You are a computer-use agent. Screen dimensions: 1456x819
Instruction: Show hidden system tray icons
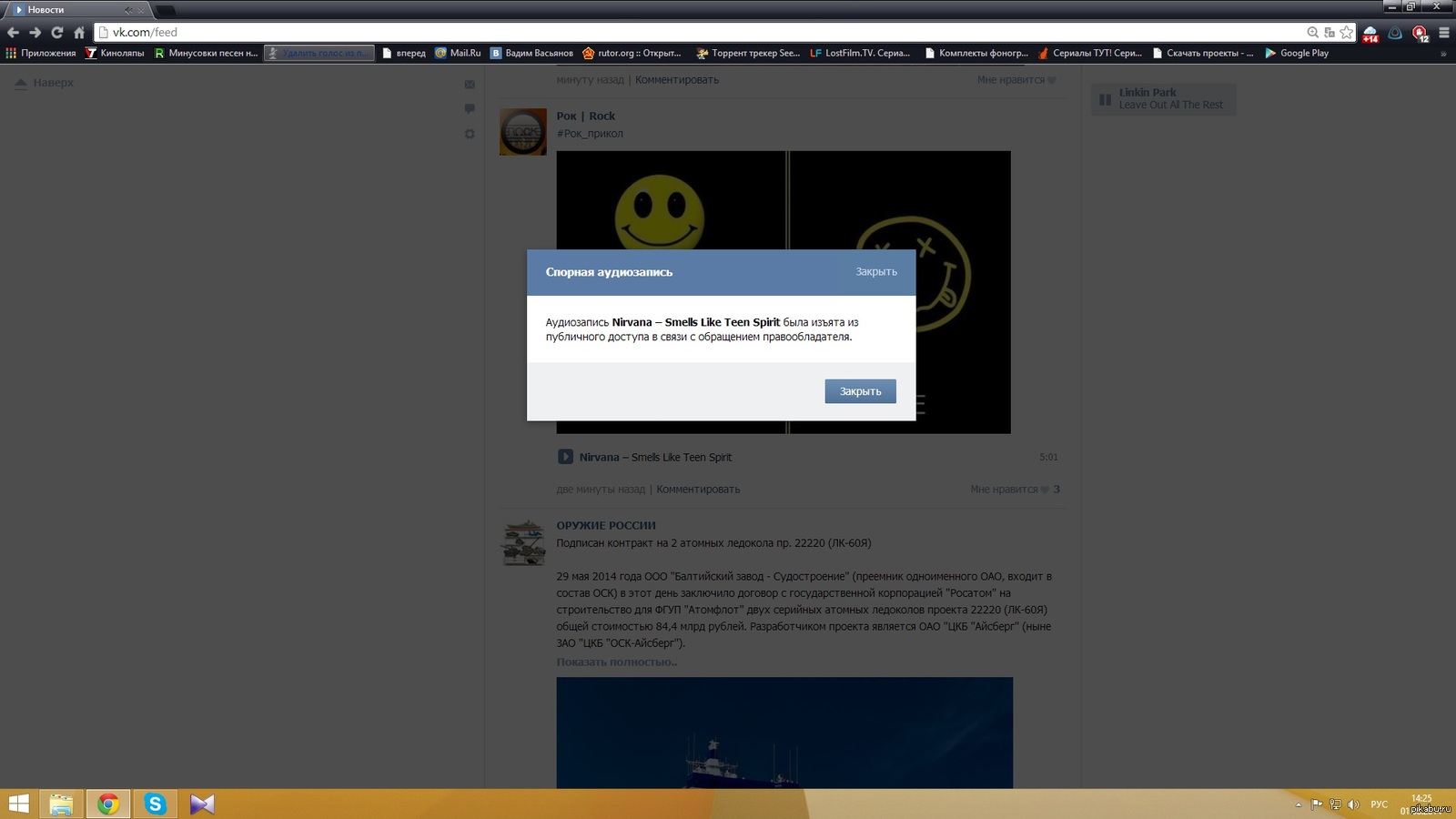pyautogui.click(x=1299, y=805)
